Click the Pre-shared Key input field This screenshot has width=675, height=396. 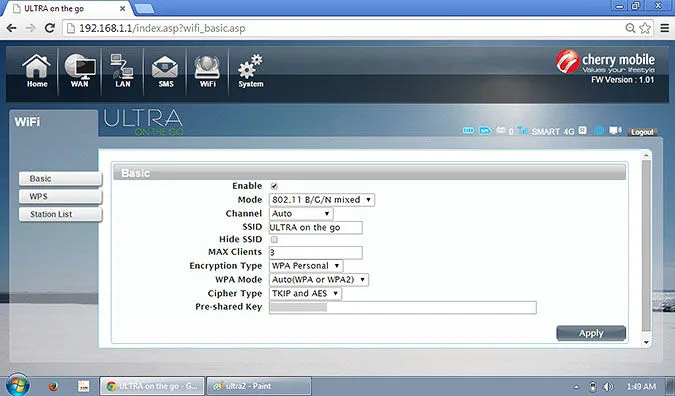tap(403, 307)
